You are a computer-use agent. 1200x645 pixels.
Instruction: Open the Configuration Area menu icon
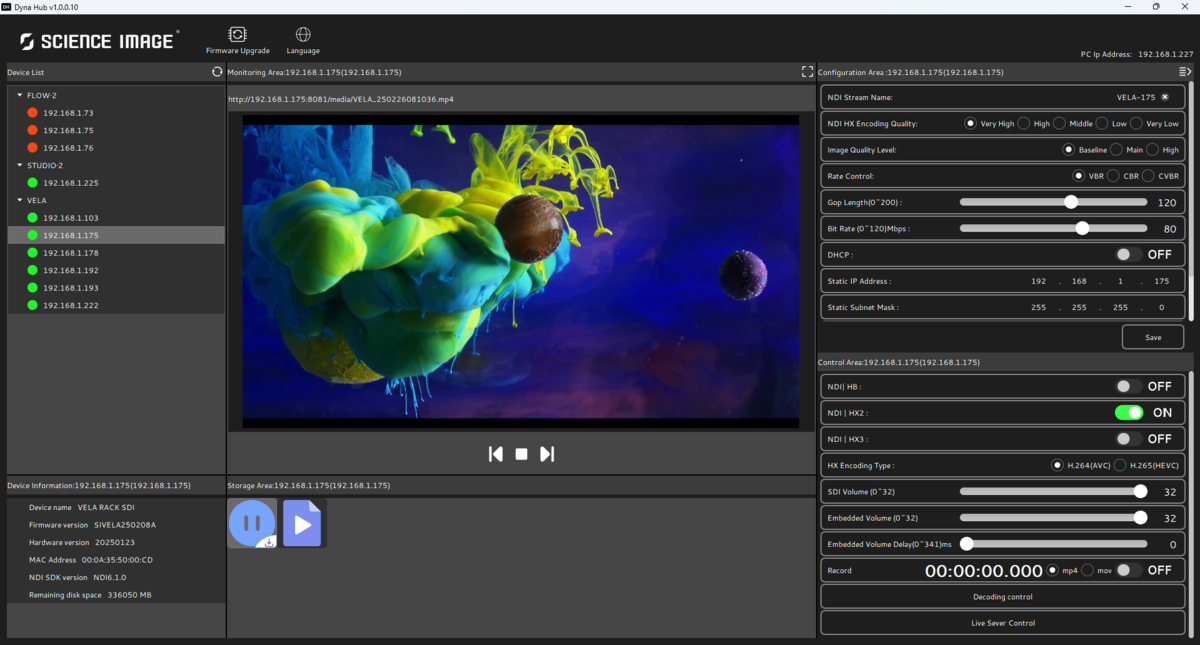(1185, 72)
